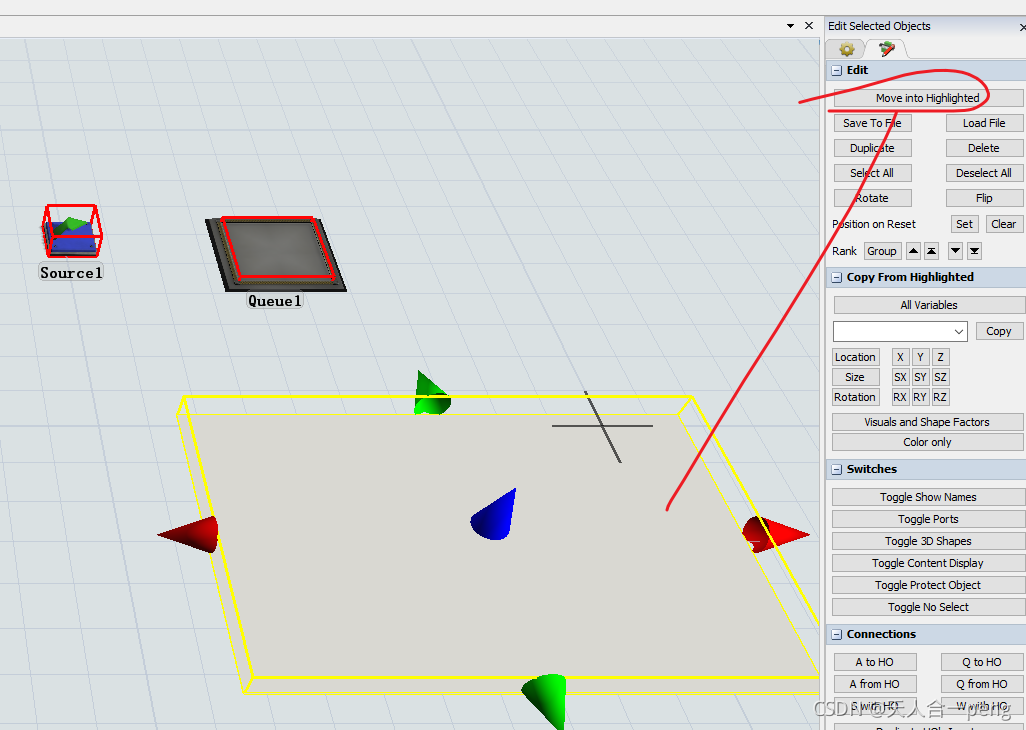This screenshot has height=730, width=1026.
Task: Duplicate the selected objects
Action: coord(872,148)
